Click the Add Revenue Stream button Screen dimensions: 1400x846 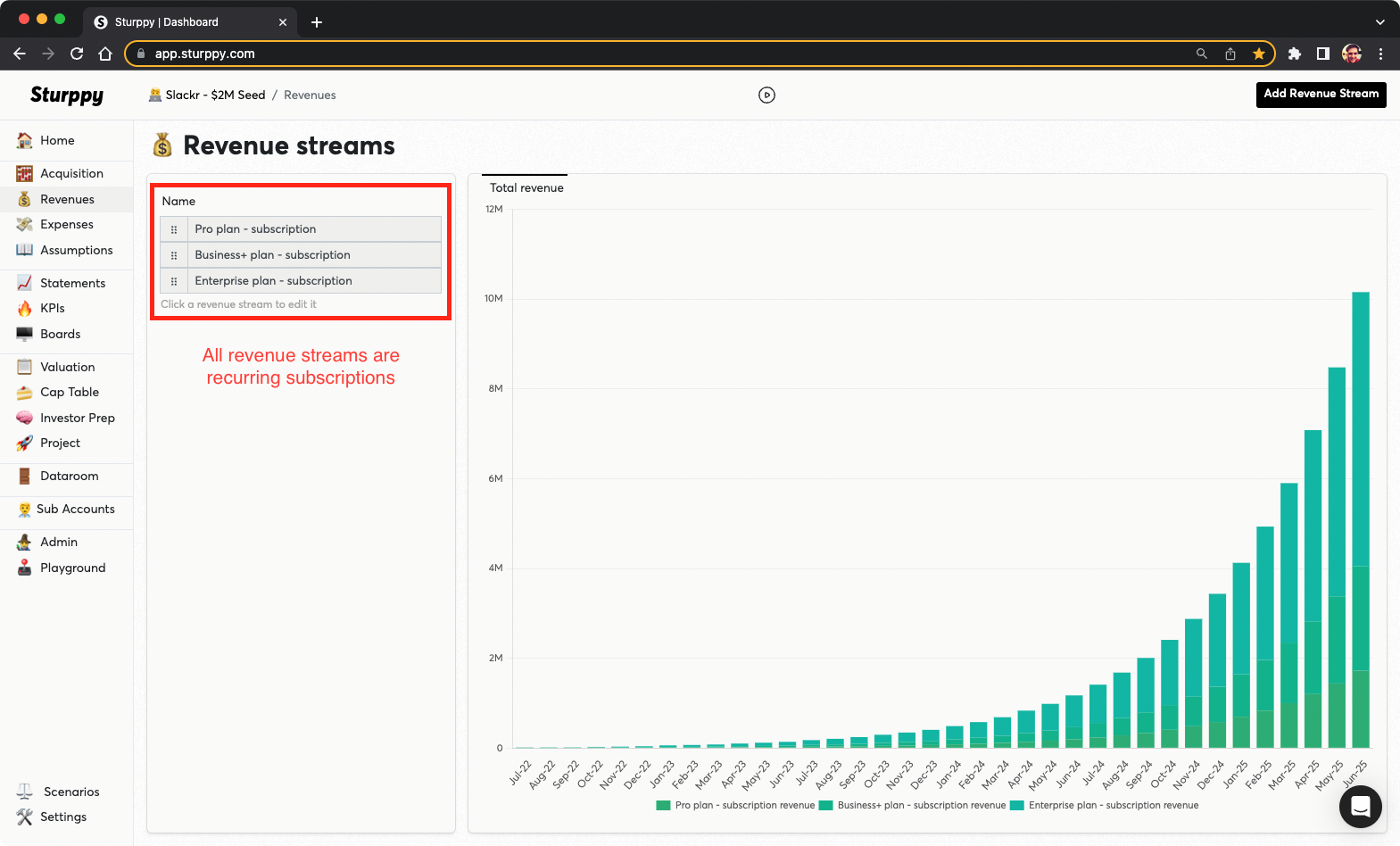pyautogui.click(x=1321, y=95)
